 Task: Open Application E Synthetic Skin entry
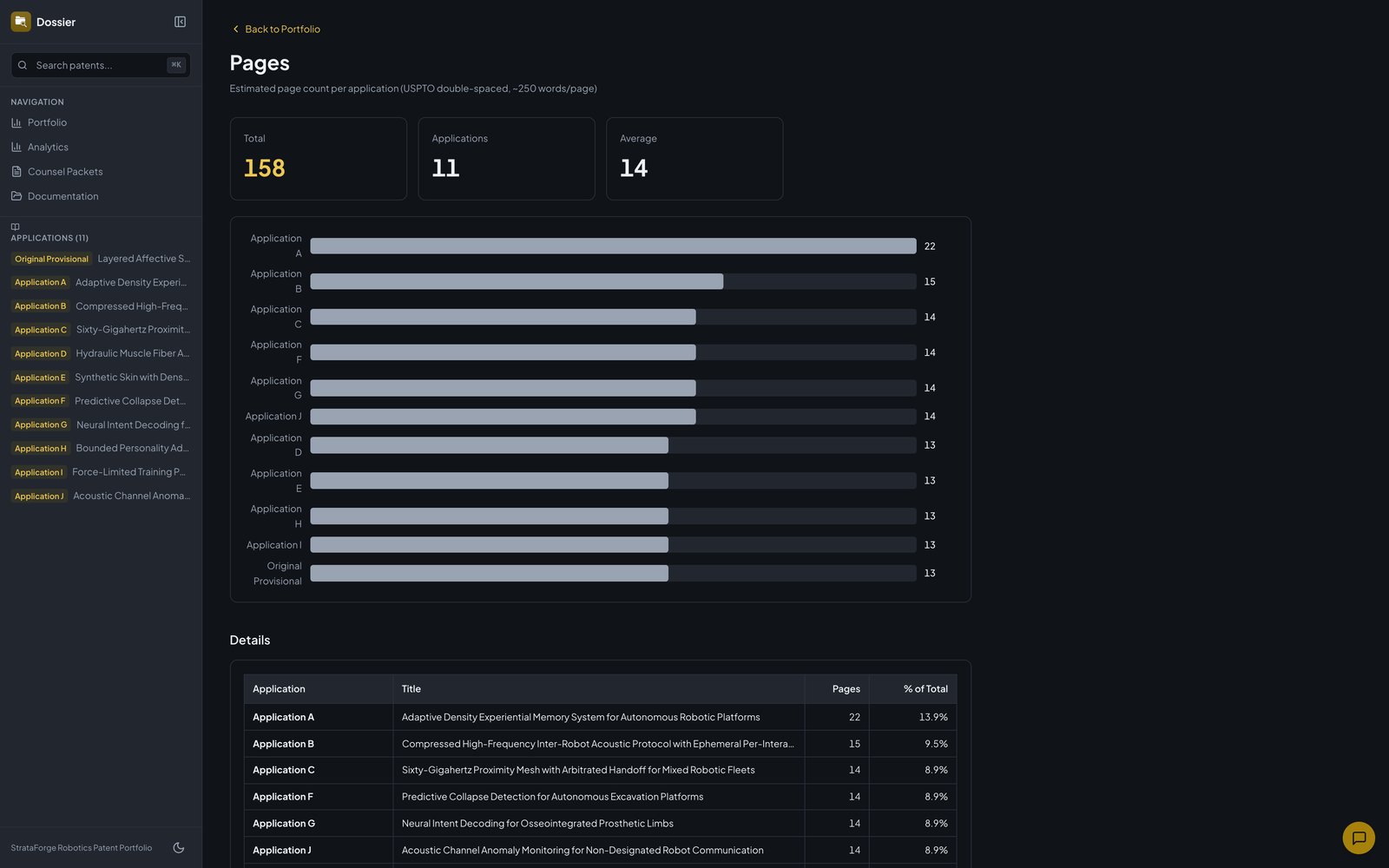101,378
